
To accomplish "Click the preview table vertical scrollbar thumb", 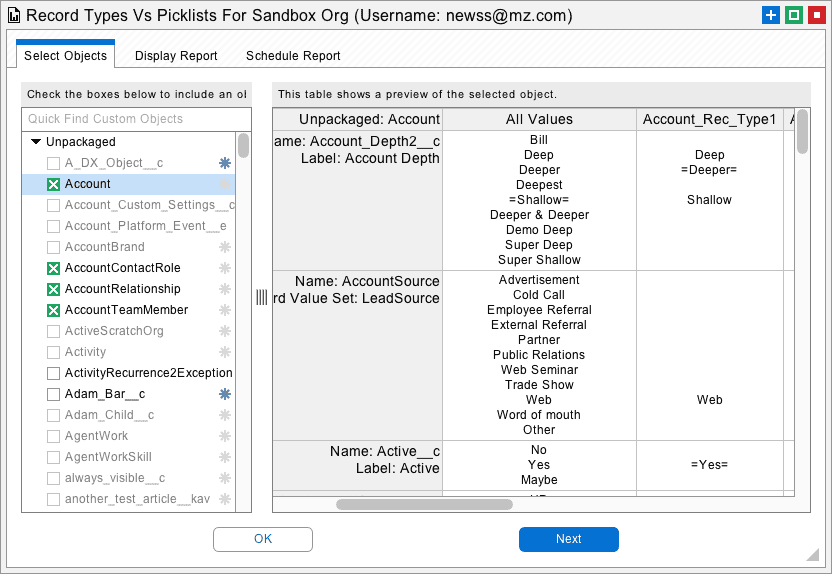I will pyautogui.click(x=802, y=132).
